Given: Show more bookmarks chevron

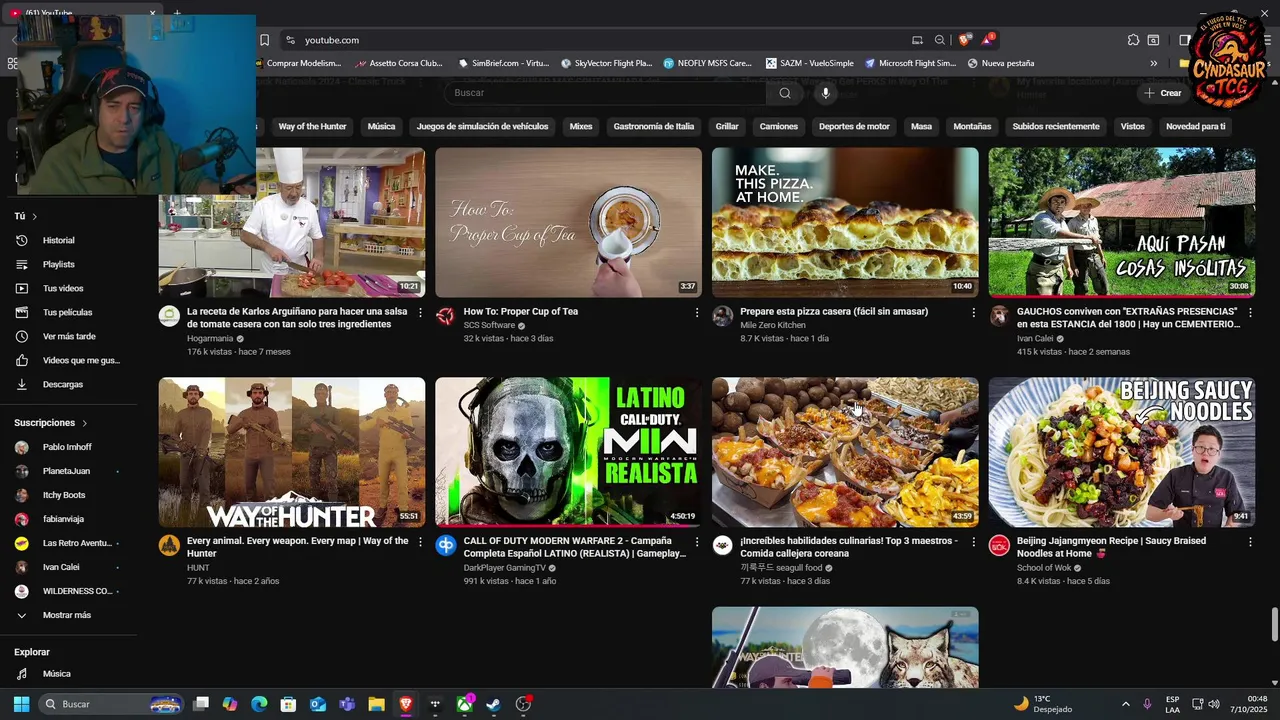Looking at the screenshot, I should [1153, 63].
